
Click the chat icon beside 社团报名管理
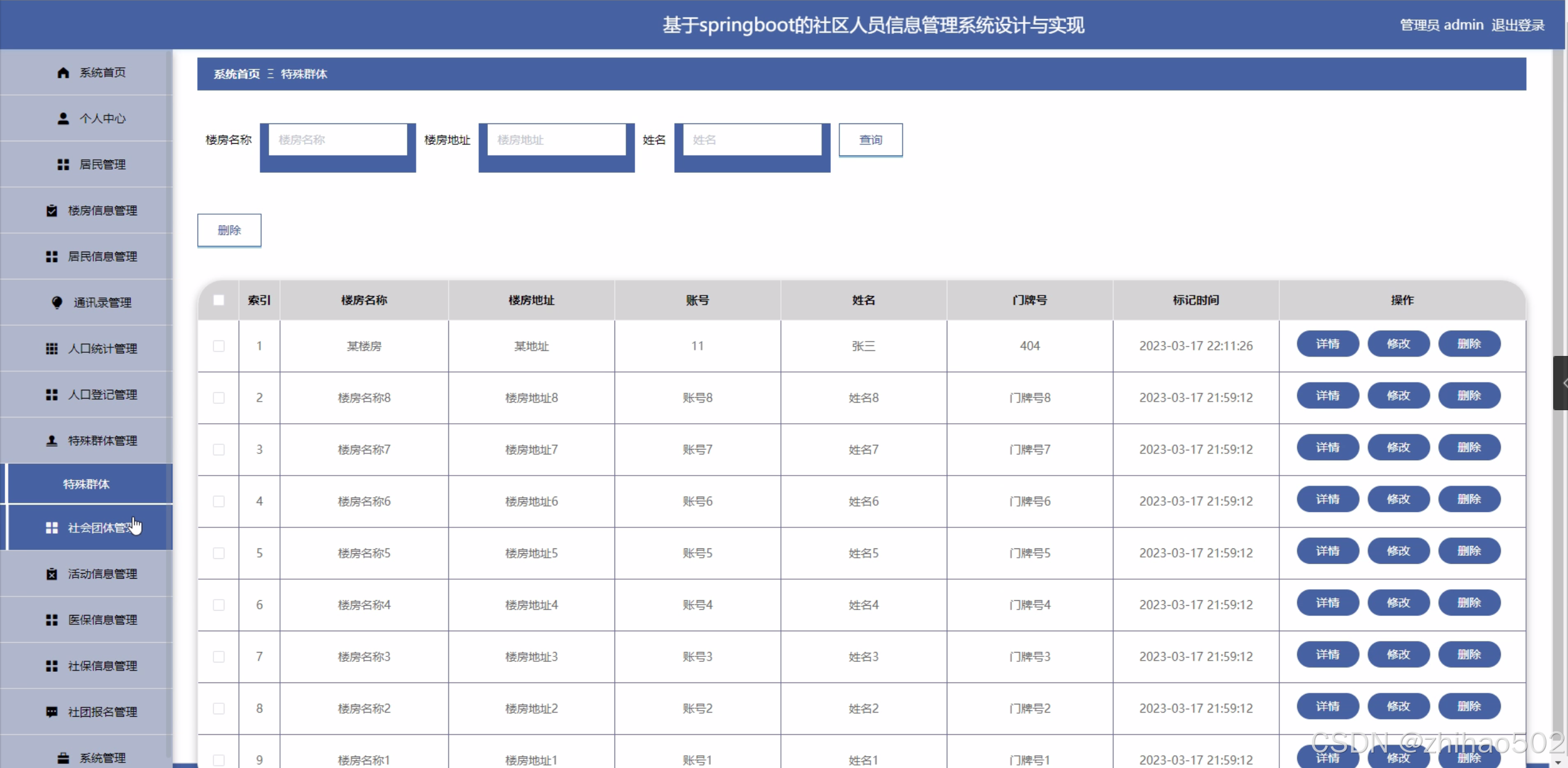click(x=52, y=712)
